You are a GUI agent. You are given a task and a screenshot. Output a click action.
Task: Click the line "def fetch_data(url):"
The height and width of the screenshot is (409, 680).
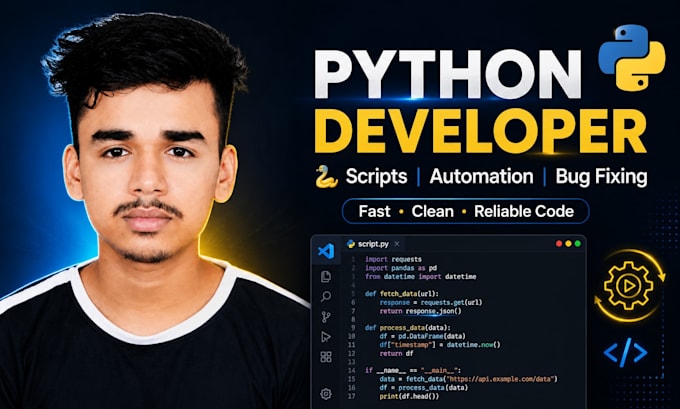click(x=402, y=294)
